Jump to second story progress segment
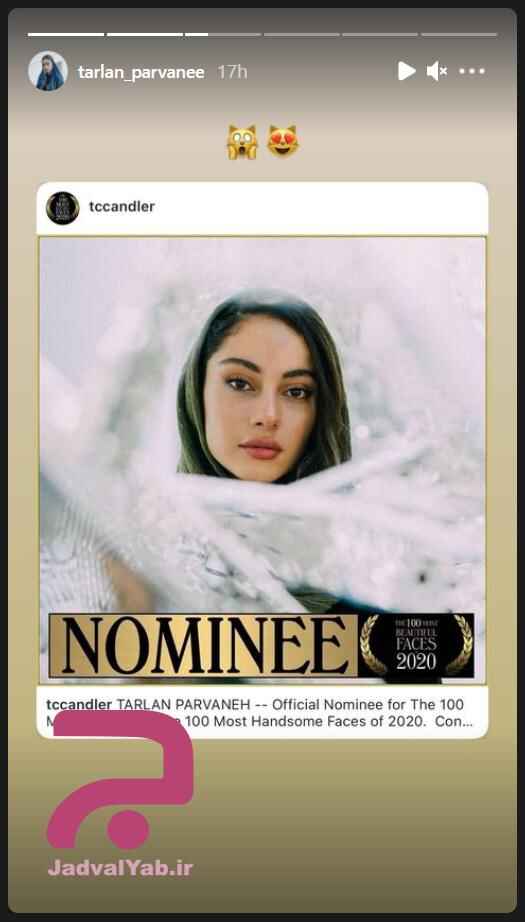Viewport: 525px width, 922px height. pos(145,35)
